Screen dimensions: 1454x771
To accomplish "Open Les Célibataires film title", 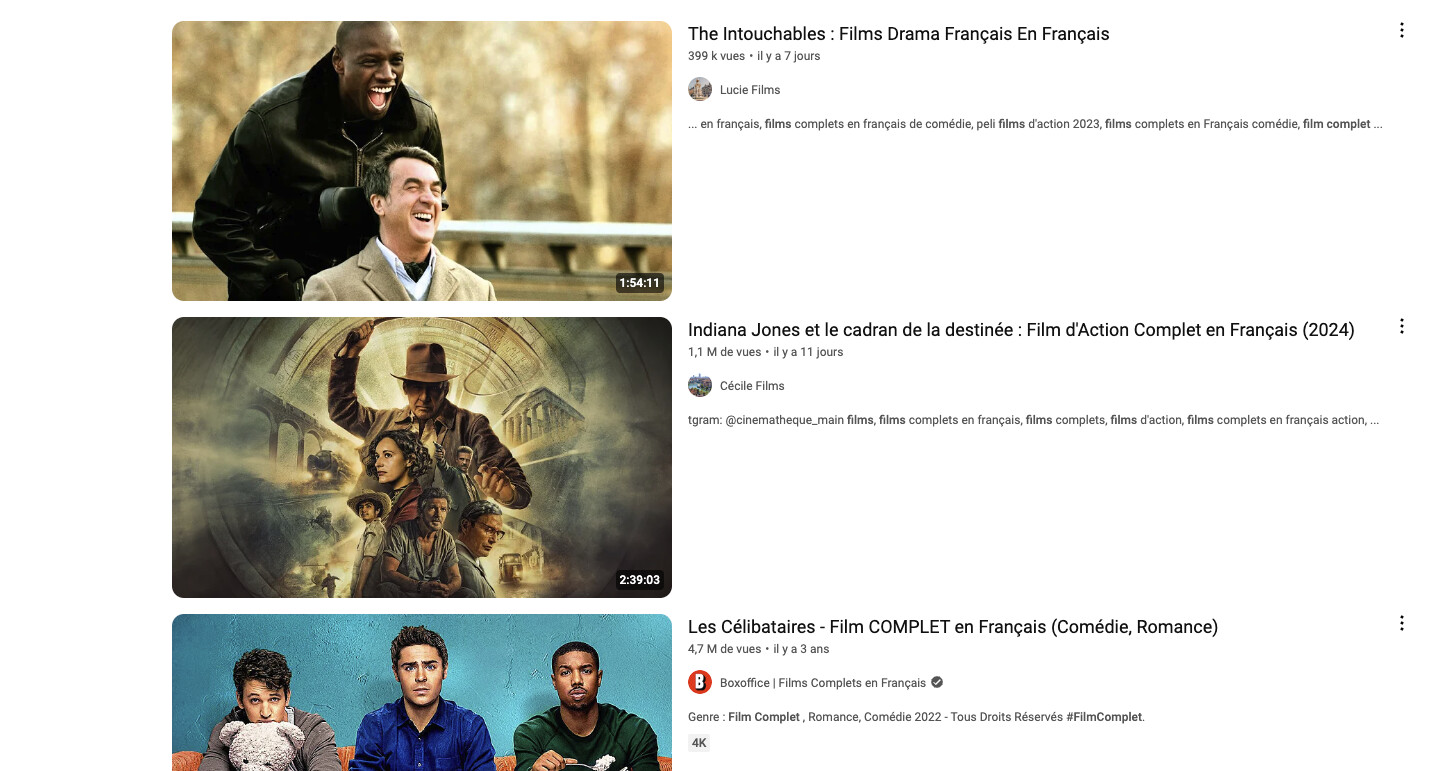I will [x=953, y=627].
